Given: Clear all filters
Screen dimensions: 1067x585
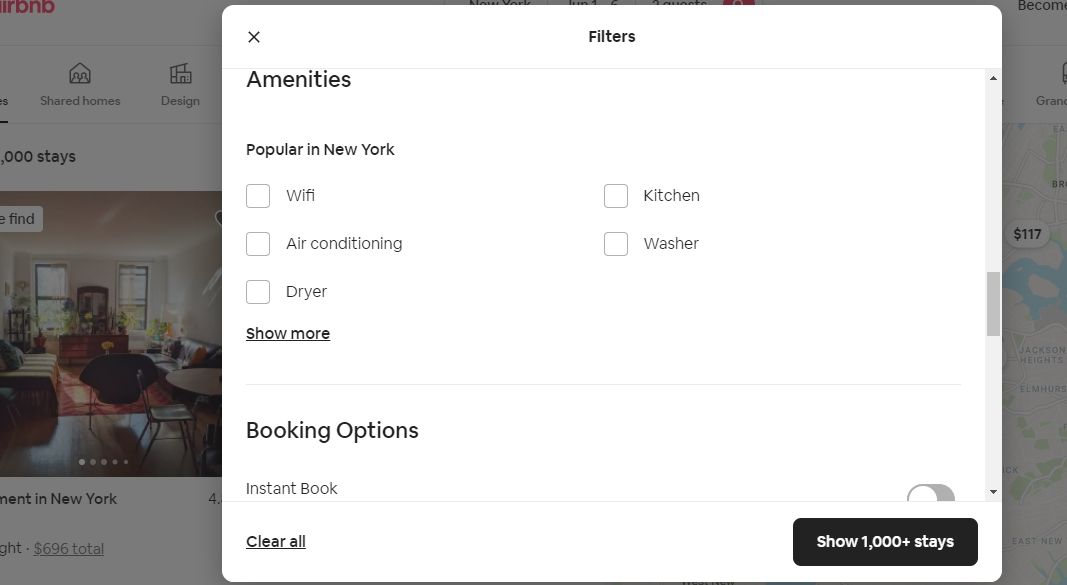Looking at the screenshot, I should [275, 541].
